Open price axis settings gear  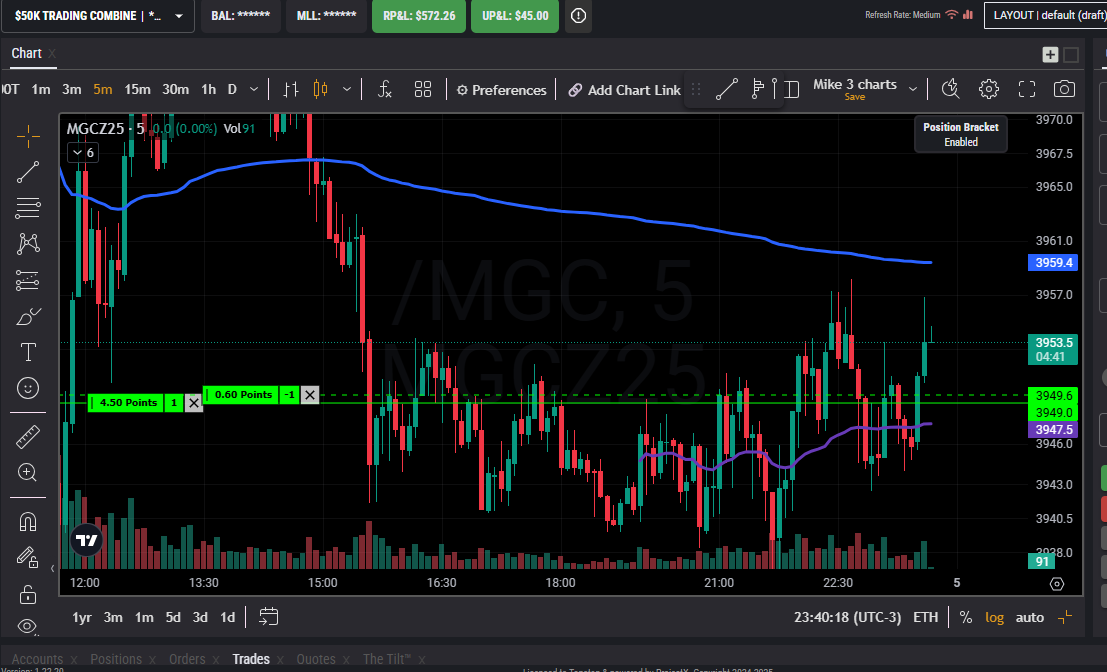(1056, 584)
